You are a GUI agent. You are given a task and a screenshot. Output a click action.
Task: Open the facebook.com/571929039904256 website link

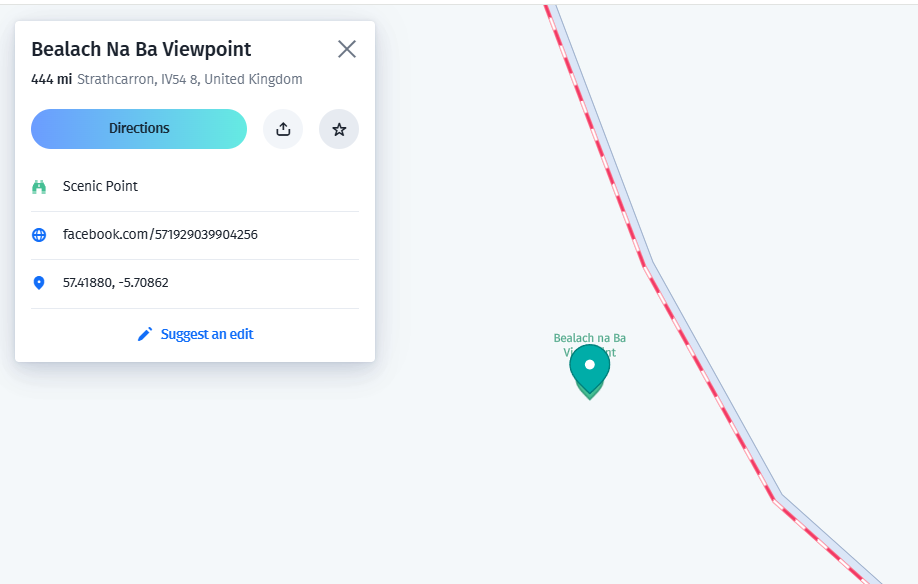(x=160, y=235)
